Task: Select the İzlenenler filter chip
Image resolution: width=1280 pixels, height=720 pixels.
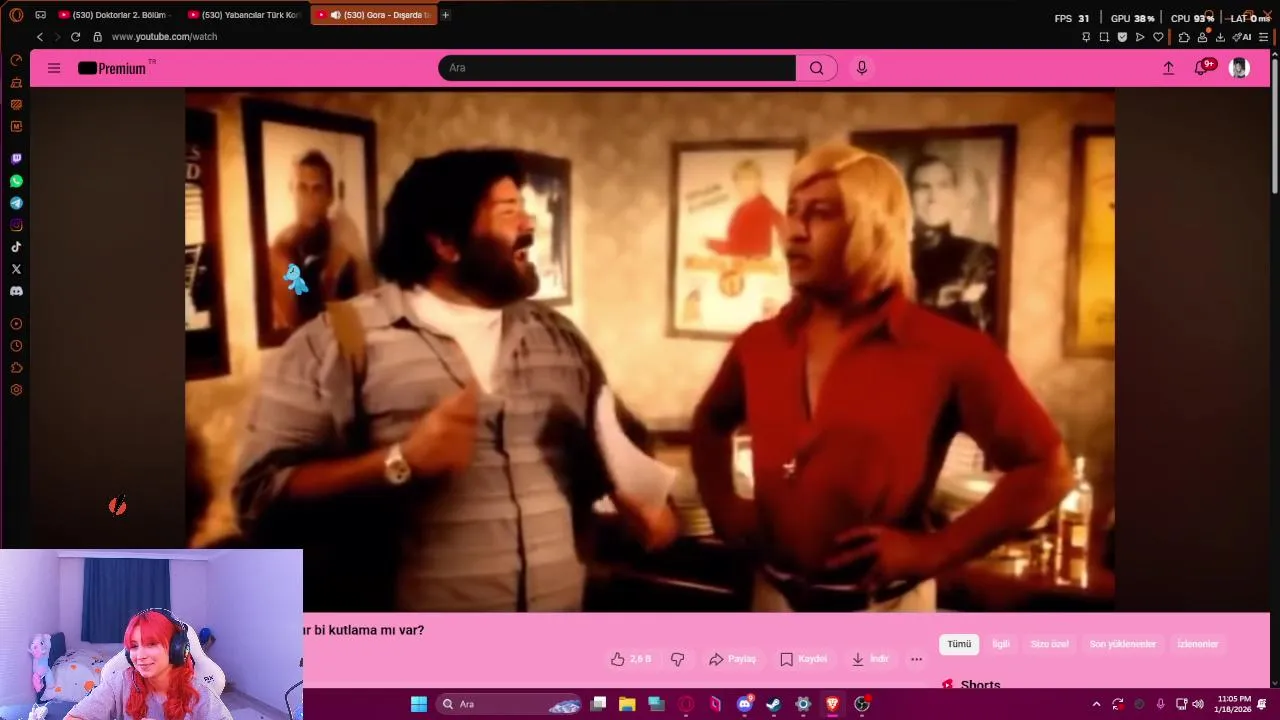Action: pos(1198,644)
